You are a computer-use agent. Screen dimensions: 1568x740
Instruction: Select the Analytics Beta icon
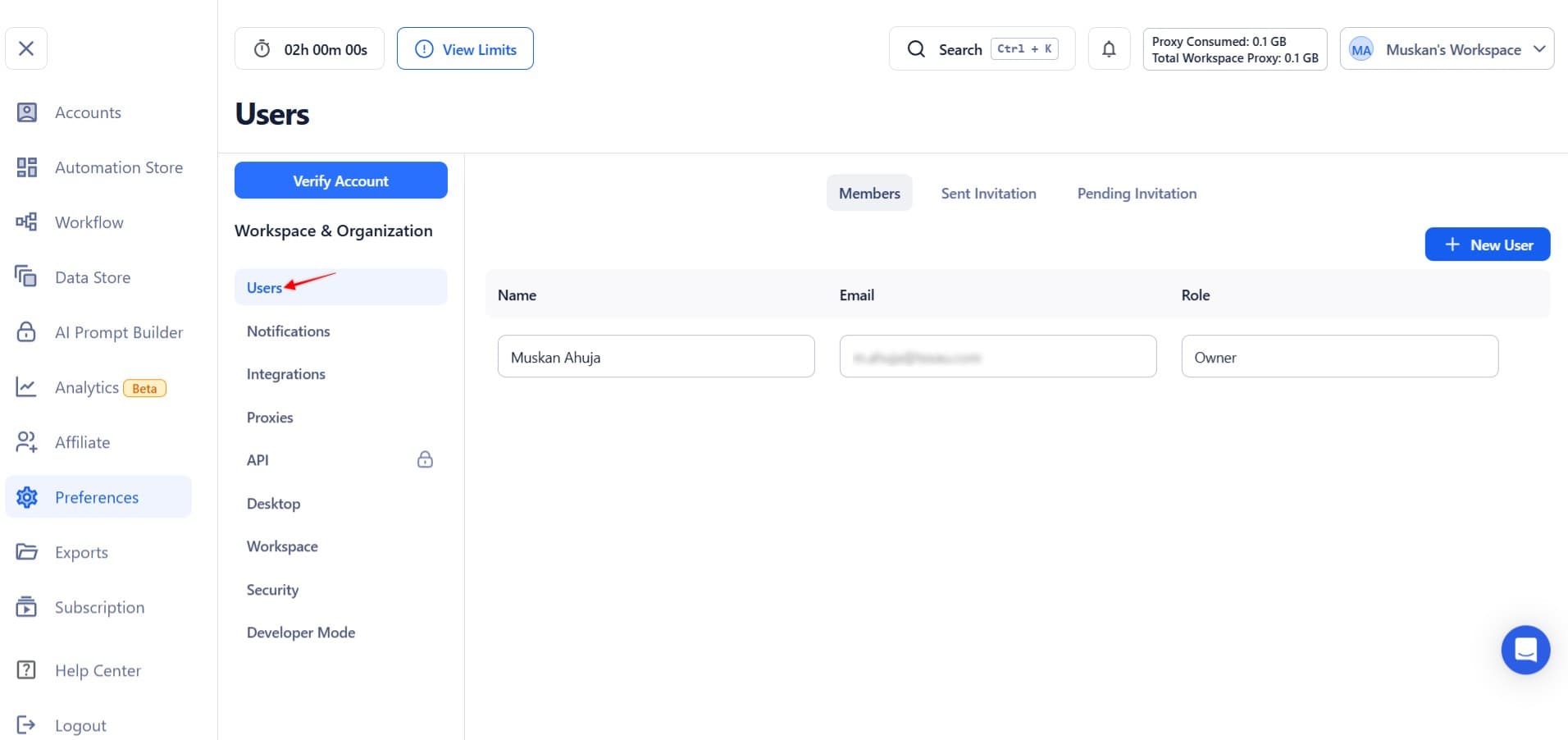point(26,387)
